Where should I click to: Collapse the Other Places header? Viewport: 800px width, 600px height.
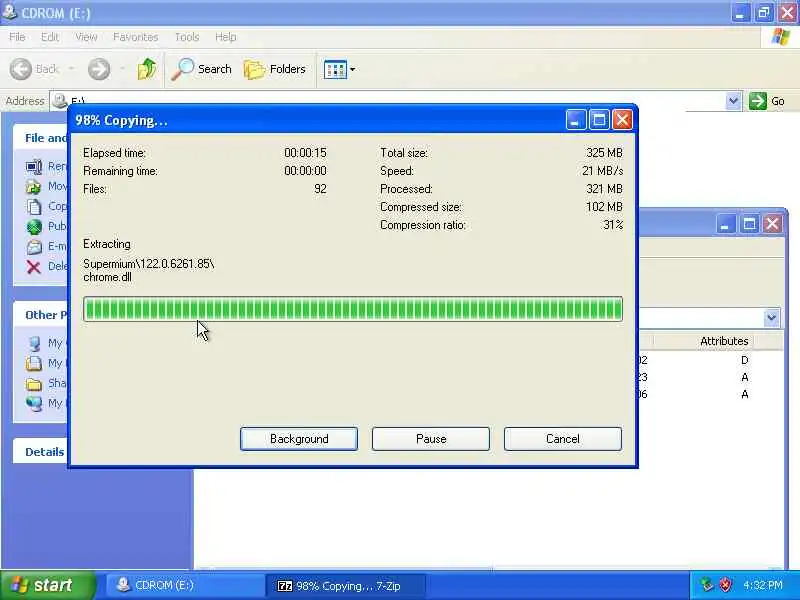41,315
